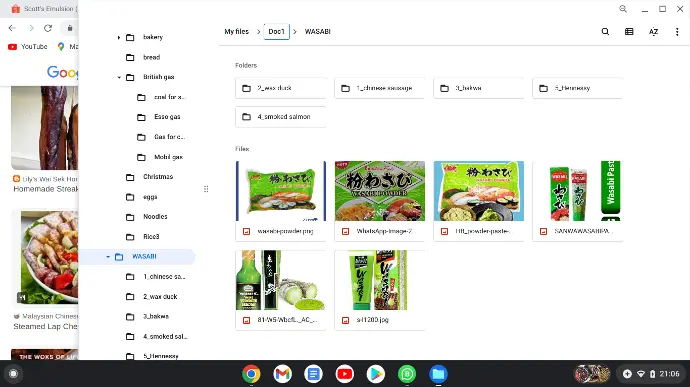This screenshot has width=690, height=387.
Task: Switch to list view icon
Action: click(x=629, y=32)
